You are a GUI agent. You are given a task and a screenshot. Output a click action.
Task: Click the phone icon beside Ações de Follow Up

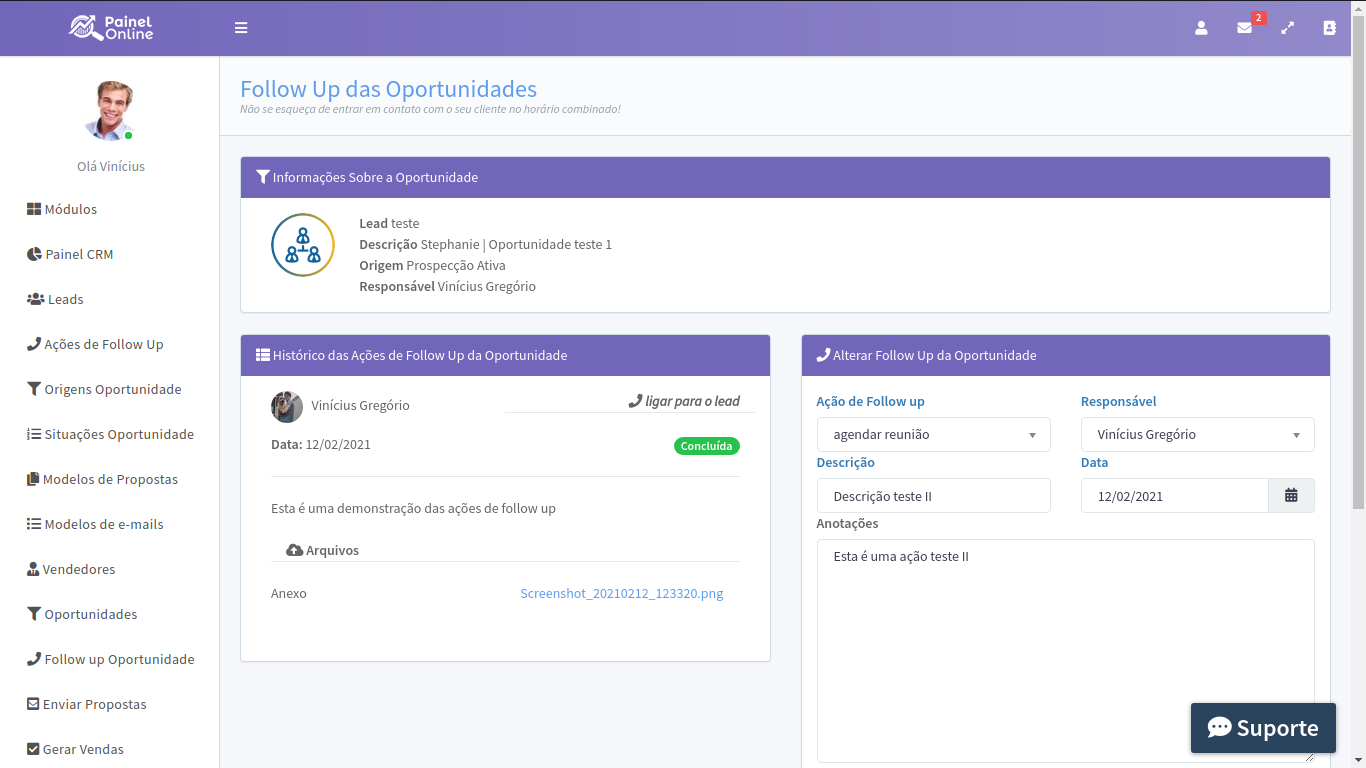(x=33, y=344)
